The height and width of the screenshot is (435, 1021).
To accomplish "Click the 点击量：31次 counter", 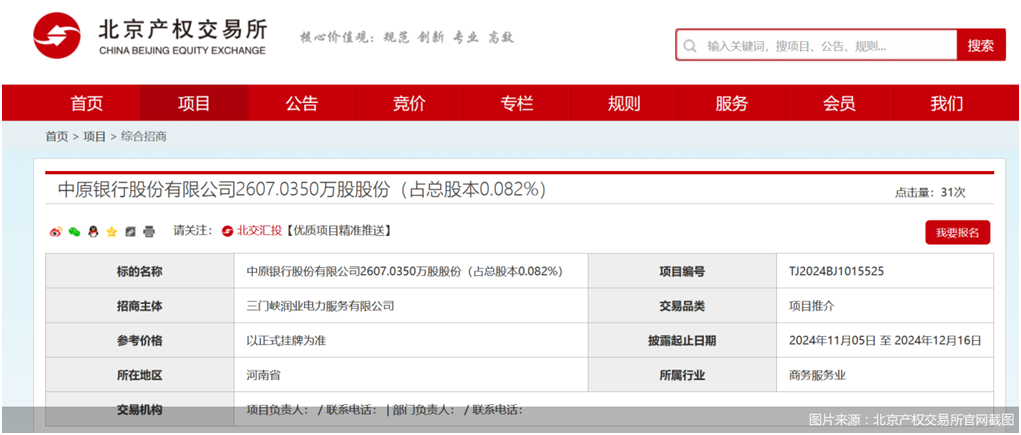I will [x=930, y=193].
